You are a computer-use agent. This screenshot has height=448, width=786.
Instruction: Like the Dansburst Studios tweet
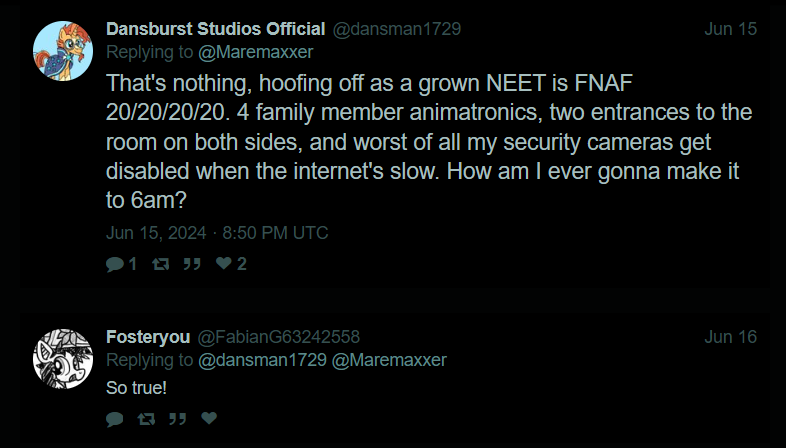coord(224,264)
